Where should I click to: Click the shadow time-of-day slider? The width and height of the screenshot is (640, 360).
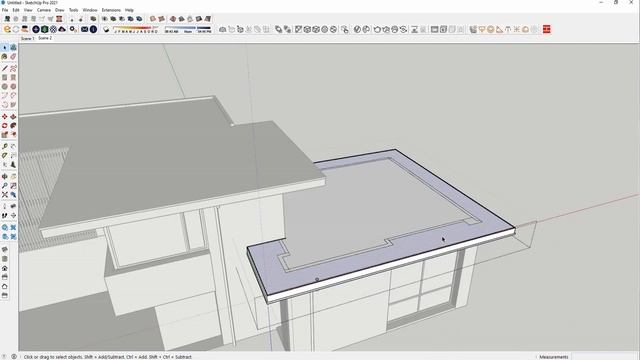[188, 29]
